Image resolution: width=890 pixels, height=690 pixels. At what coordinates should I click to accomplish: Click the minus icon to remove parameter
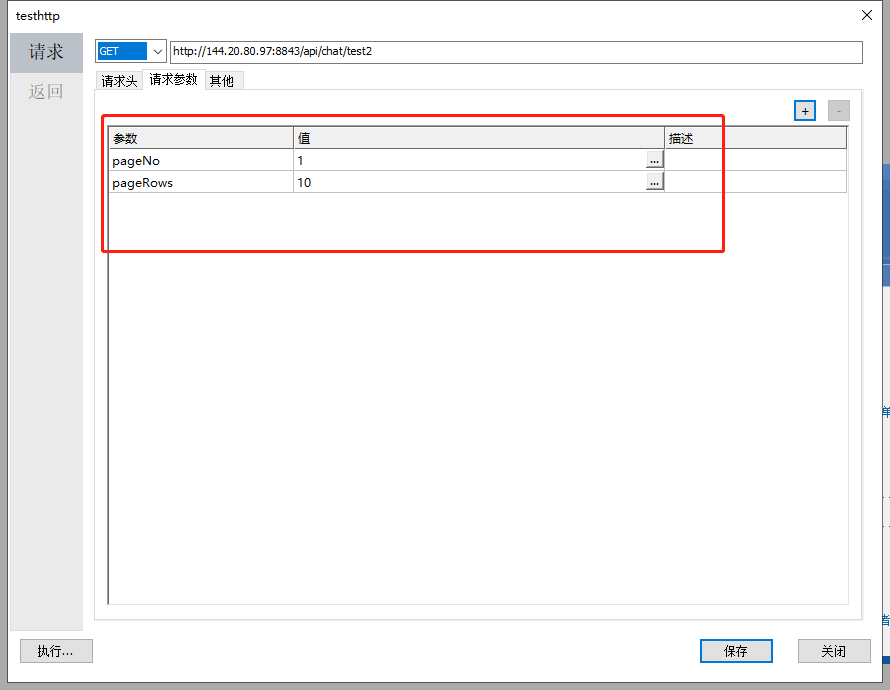click(838, 111)
